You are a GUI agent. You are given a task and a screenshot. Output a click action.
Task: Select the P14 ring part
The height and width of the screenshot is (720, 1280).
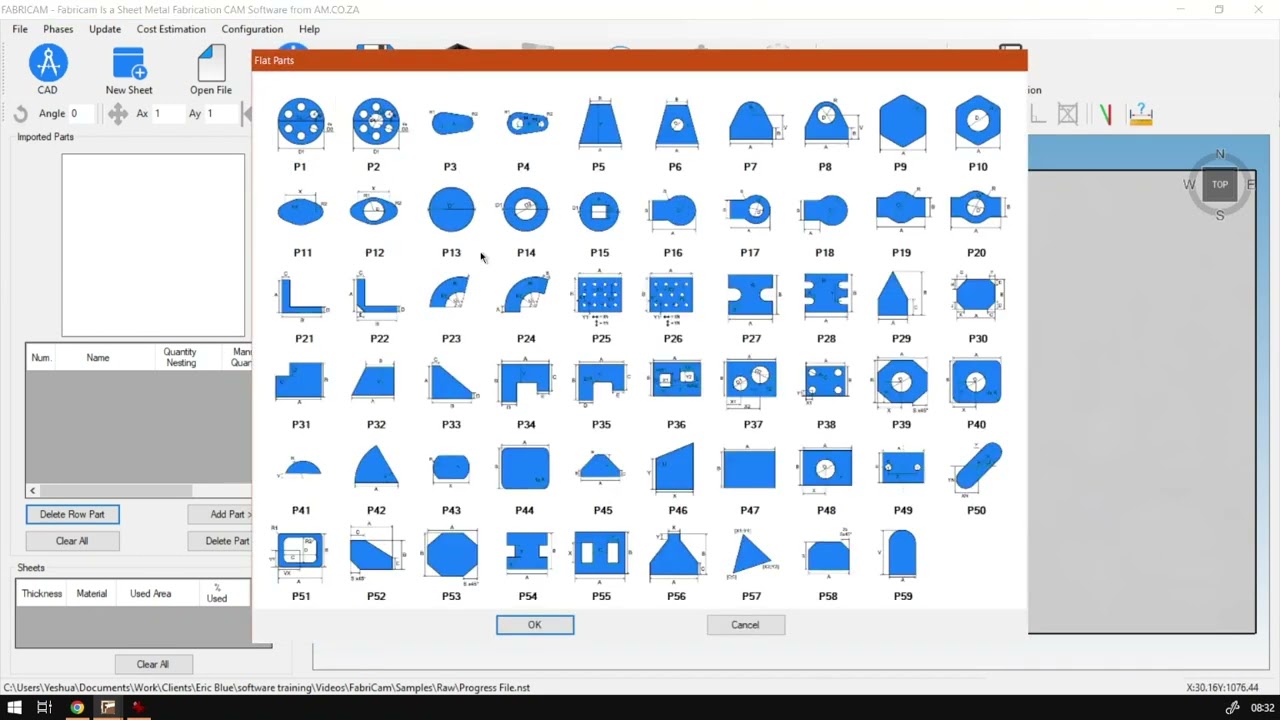[525, 210]
